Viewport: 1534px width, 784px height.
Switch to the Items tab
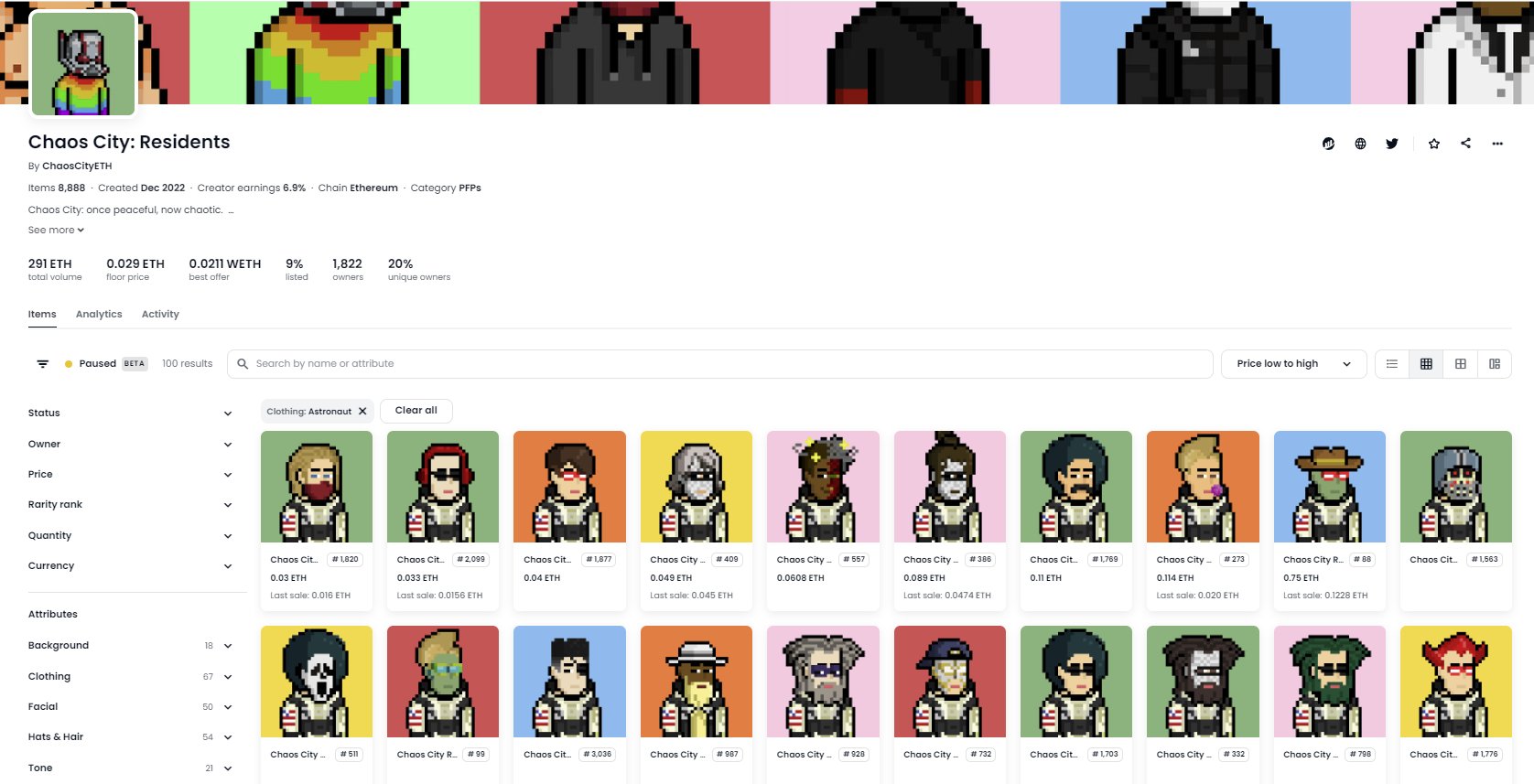42,315
